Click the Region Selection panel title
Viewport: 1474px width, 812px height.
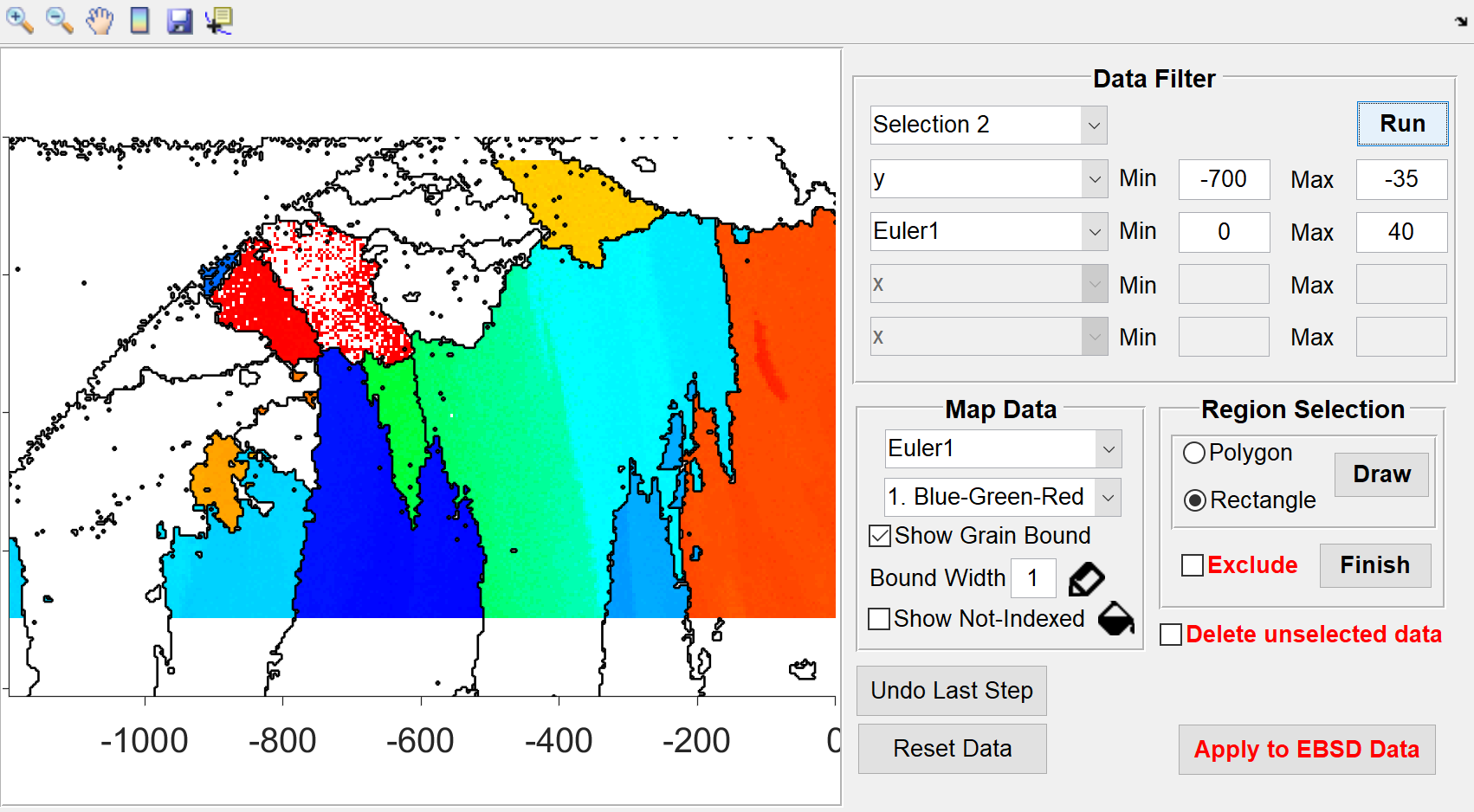[x=1303, y=409]
